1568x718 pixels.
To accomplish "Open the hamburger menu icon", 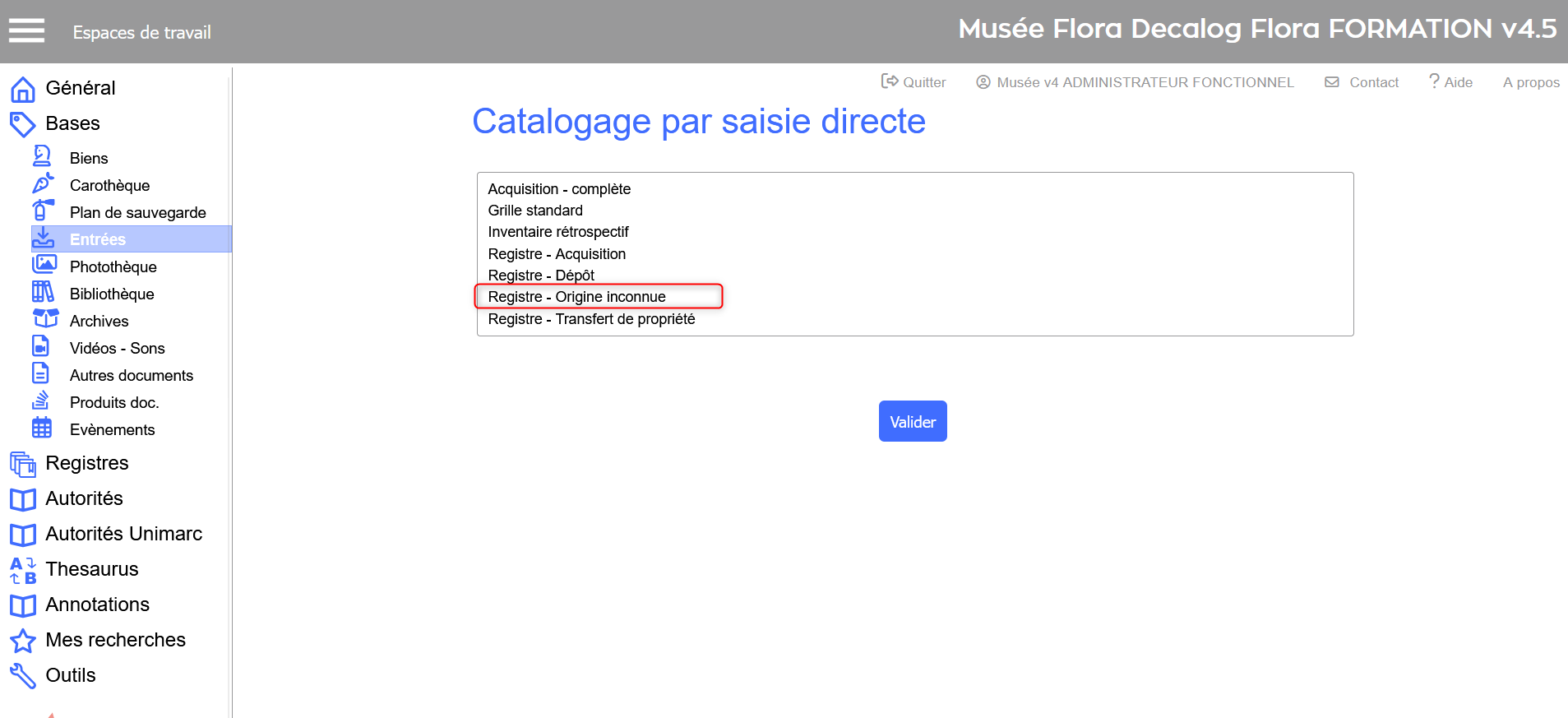I will point(26,31).
